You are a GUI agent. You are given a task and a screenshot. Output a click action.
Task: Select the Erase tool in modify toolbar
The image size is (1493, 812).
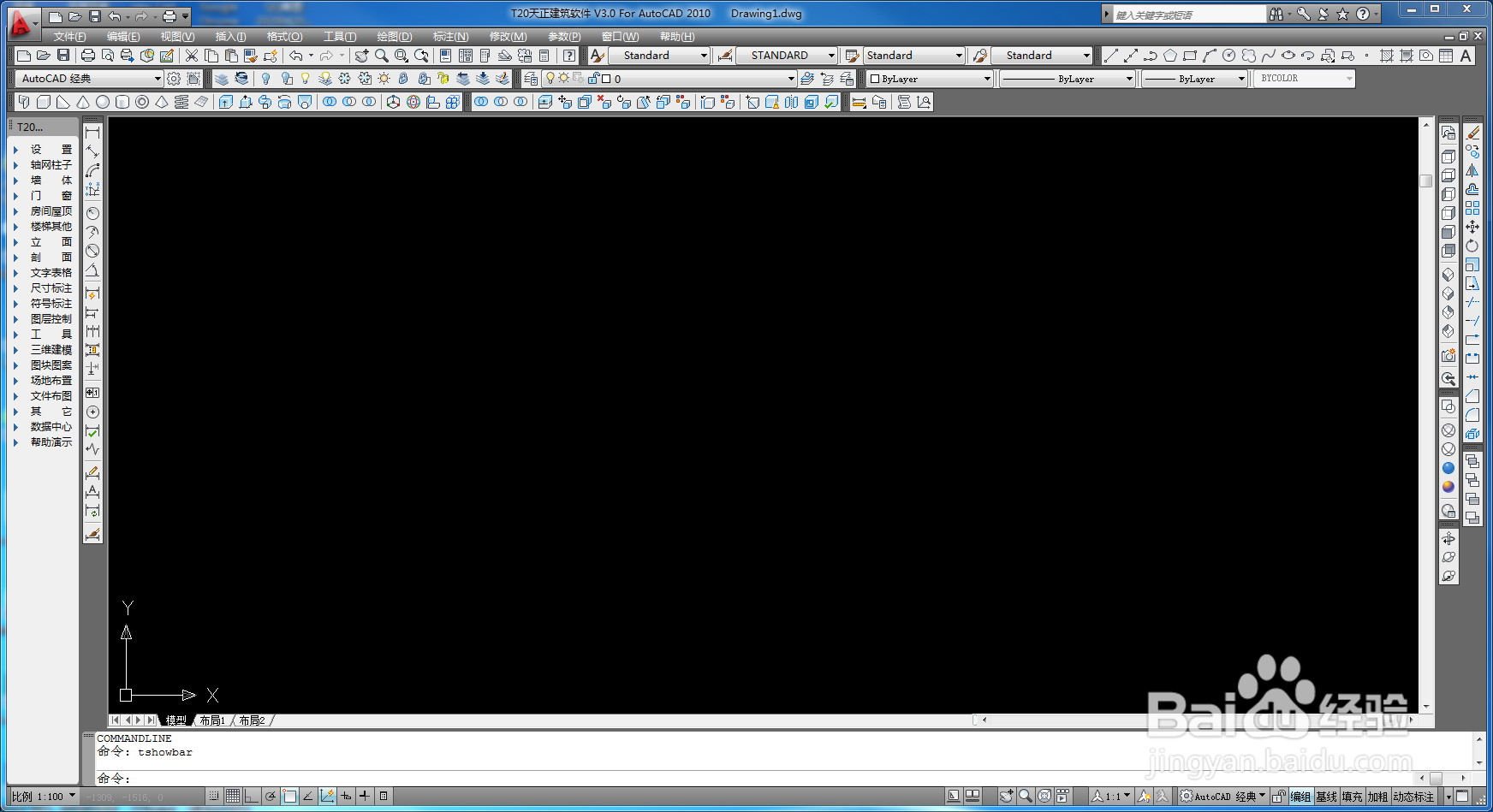[1472, 133]
